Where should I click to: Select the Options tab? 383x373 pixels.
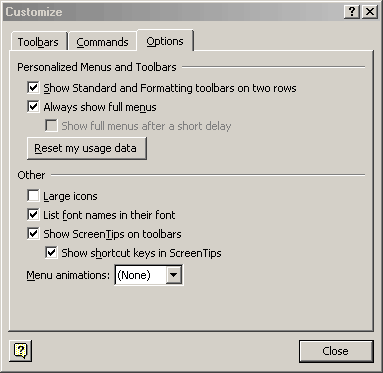click(x=165, y=41)
